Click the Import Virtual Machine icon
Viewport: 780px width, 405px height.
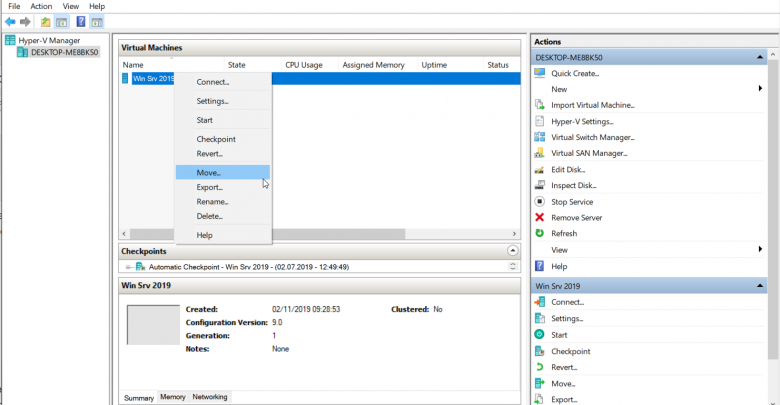pyautogui.click(x=539, y=105)
